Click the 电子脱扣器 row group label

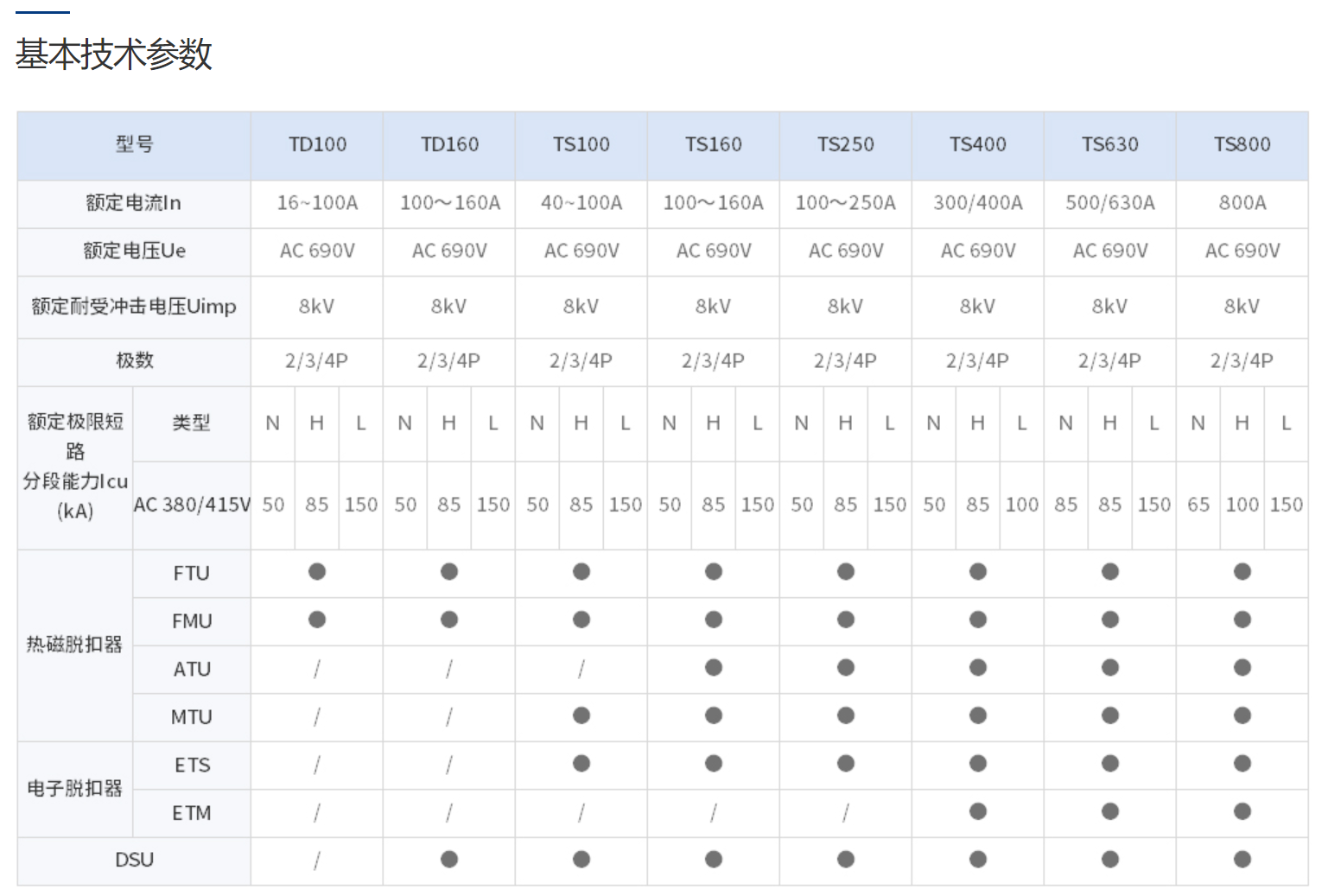(x=75, y=788)
